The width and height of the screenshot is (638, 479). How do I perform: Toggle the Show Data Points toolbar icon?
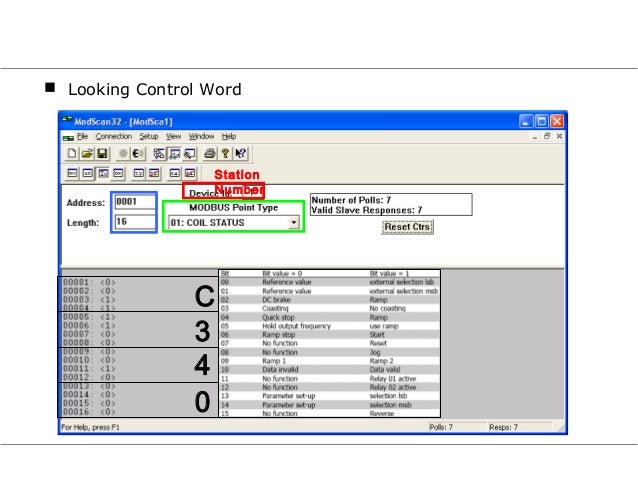(175, 153)
